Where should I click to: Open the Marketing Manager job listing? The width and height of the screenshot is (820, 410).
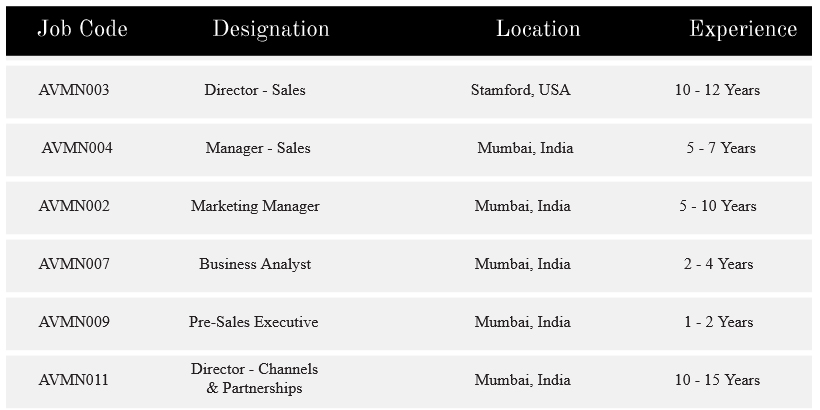pyautogui.click(x=255, y=206)
